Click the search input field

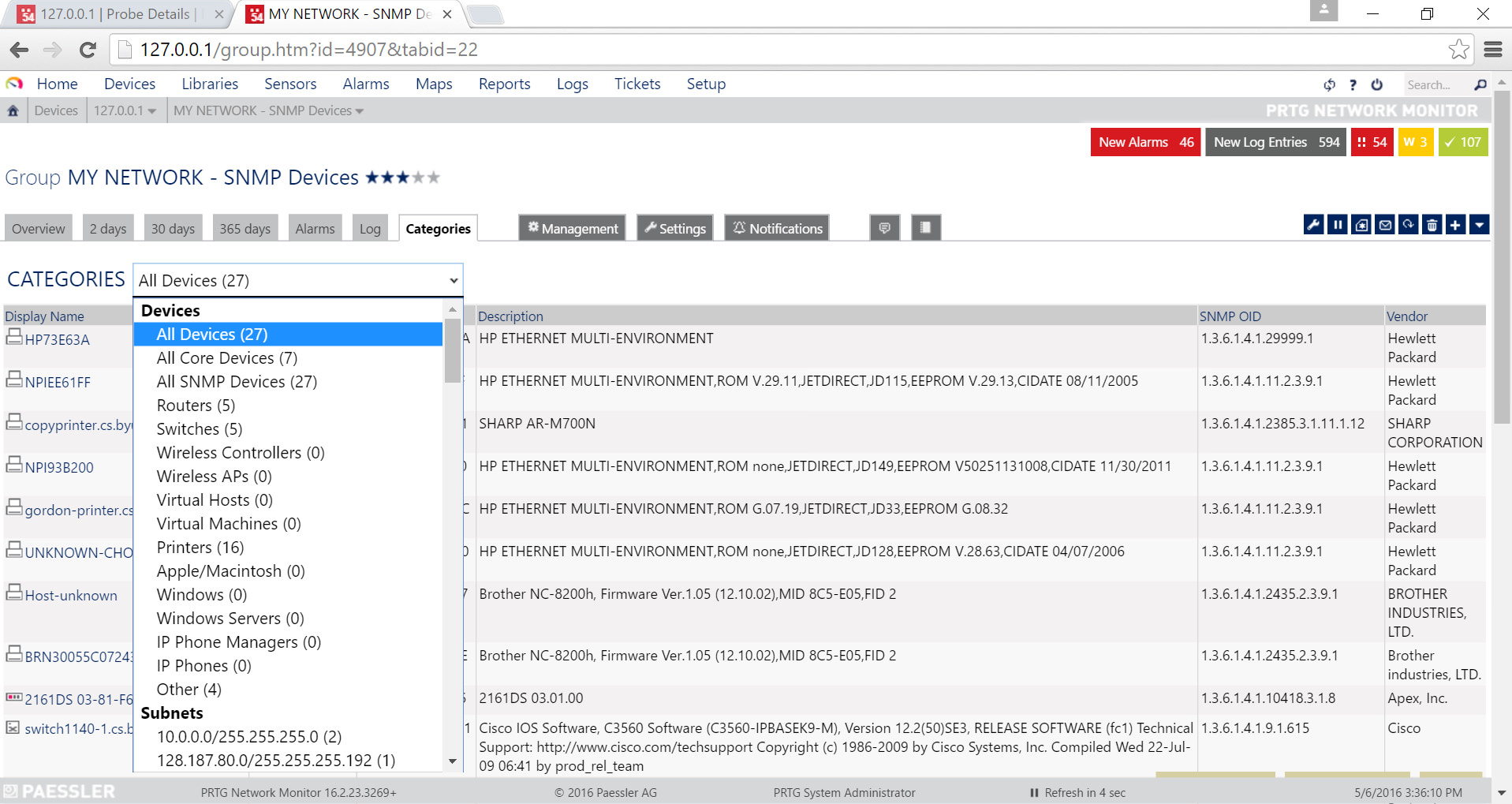coord(1435,85)
